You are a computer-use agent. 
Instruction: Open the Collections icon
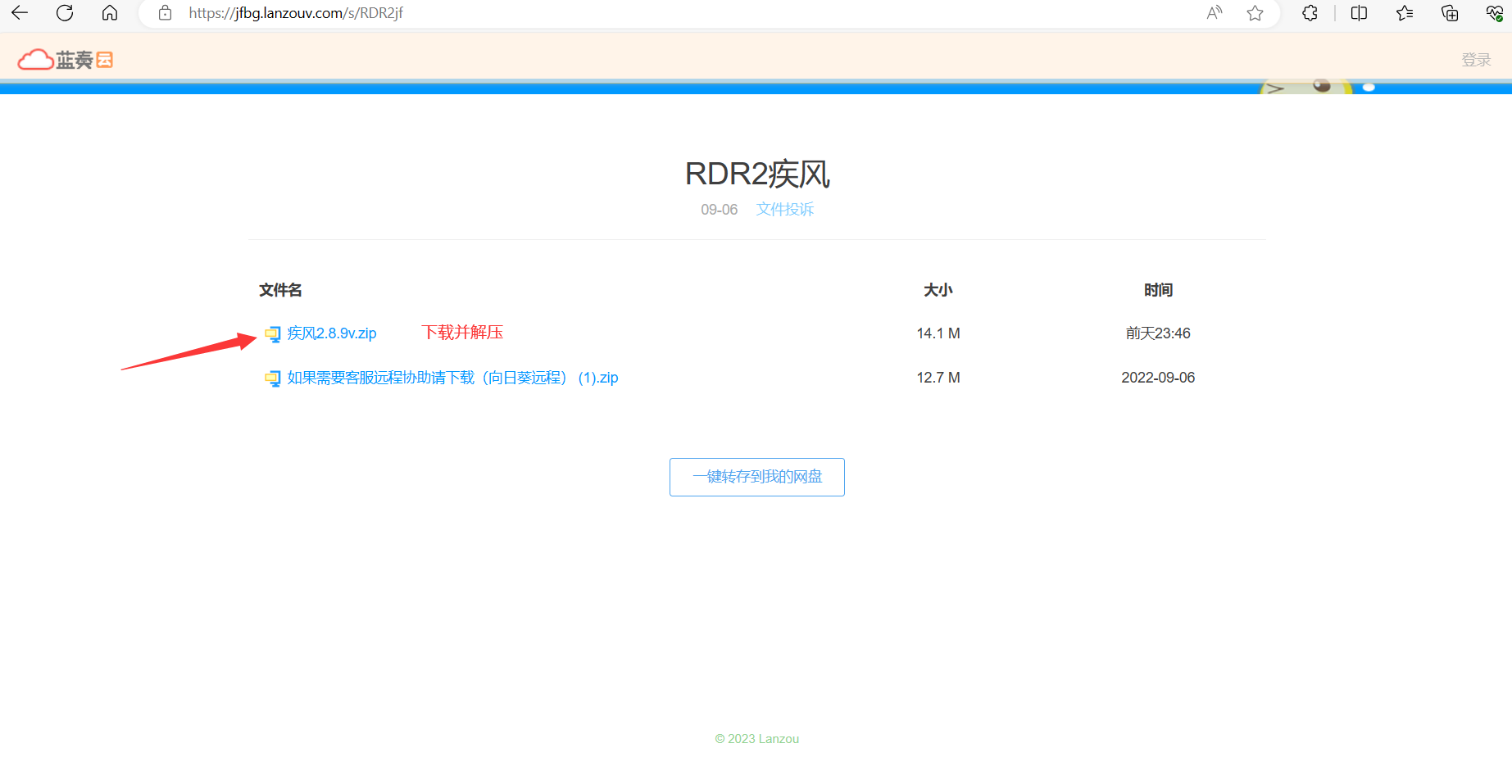point(1450,13)
